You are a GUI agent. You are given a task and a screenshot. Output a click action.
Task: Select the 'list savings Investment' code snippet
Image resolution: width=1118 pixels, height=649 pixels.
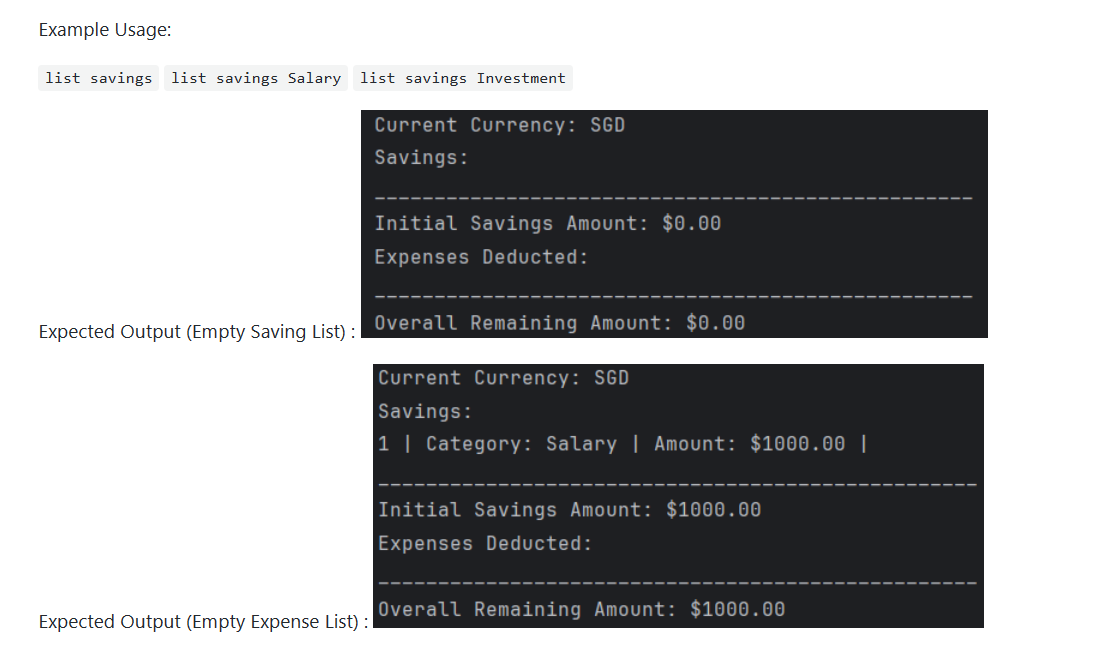[x=463, y=78]
